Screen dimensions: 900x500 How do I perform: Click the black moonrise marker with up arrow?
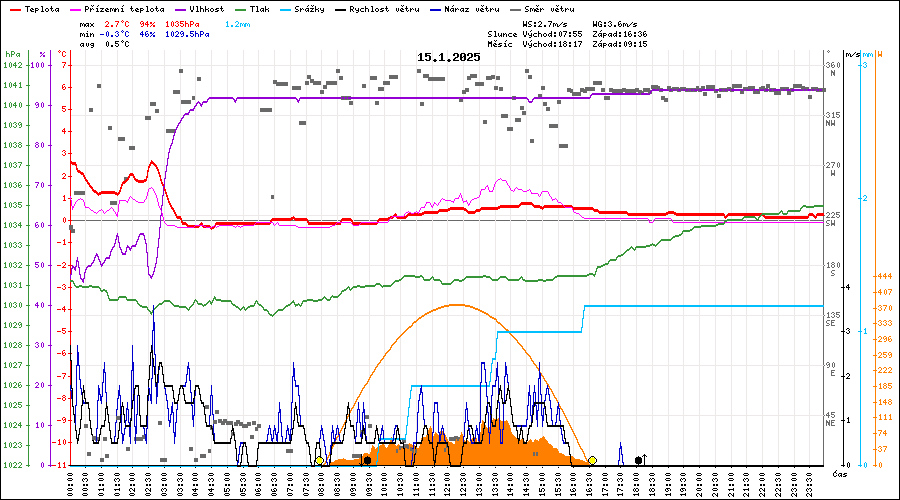pos(639,460)
